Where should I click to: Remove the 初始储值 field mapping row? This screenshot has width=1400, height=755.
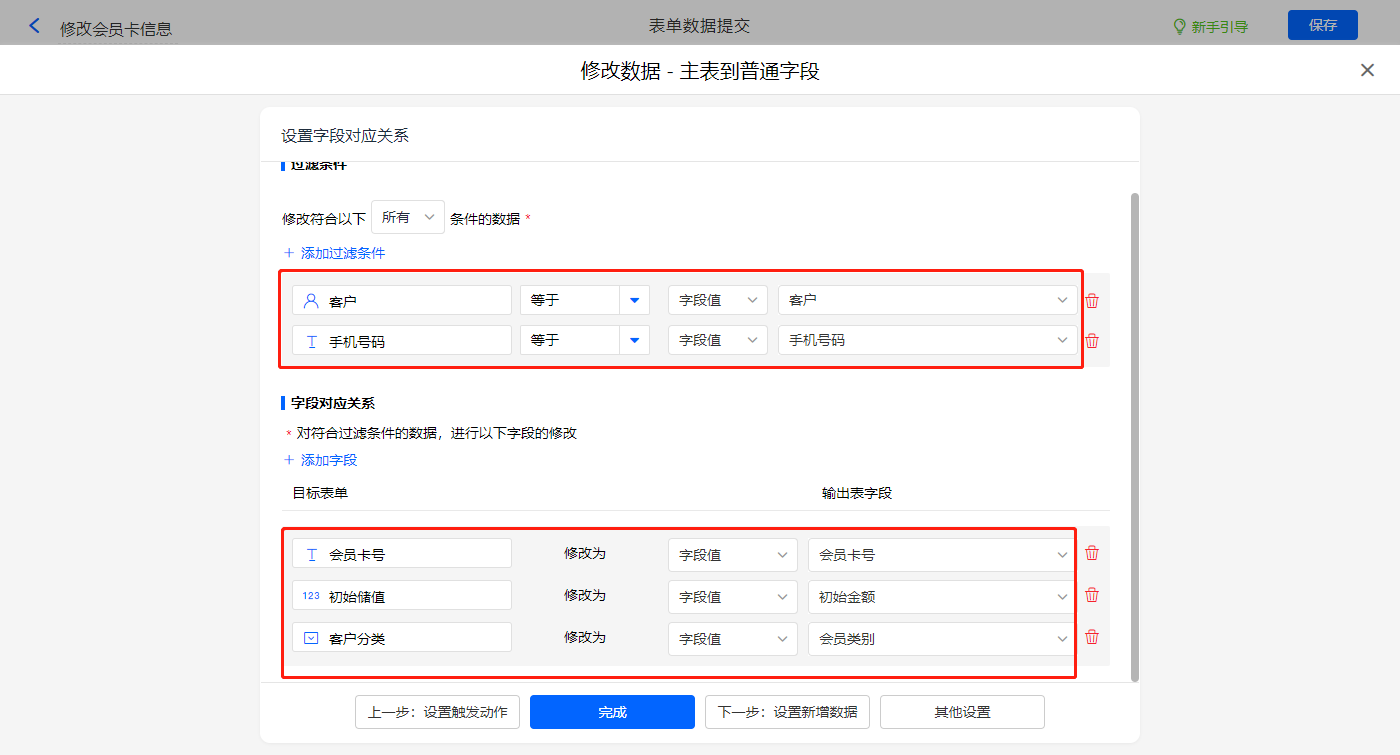[1092, 595]
